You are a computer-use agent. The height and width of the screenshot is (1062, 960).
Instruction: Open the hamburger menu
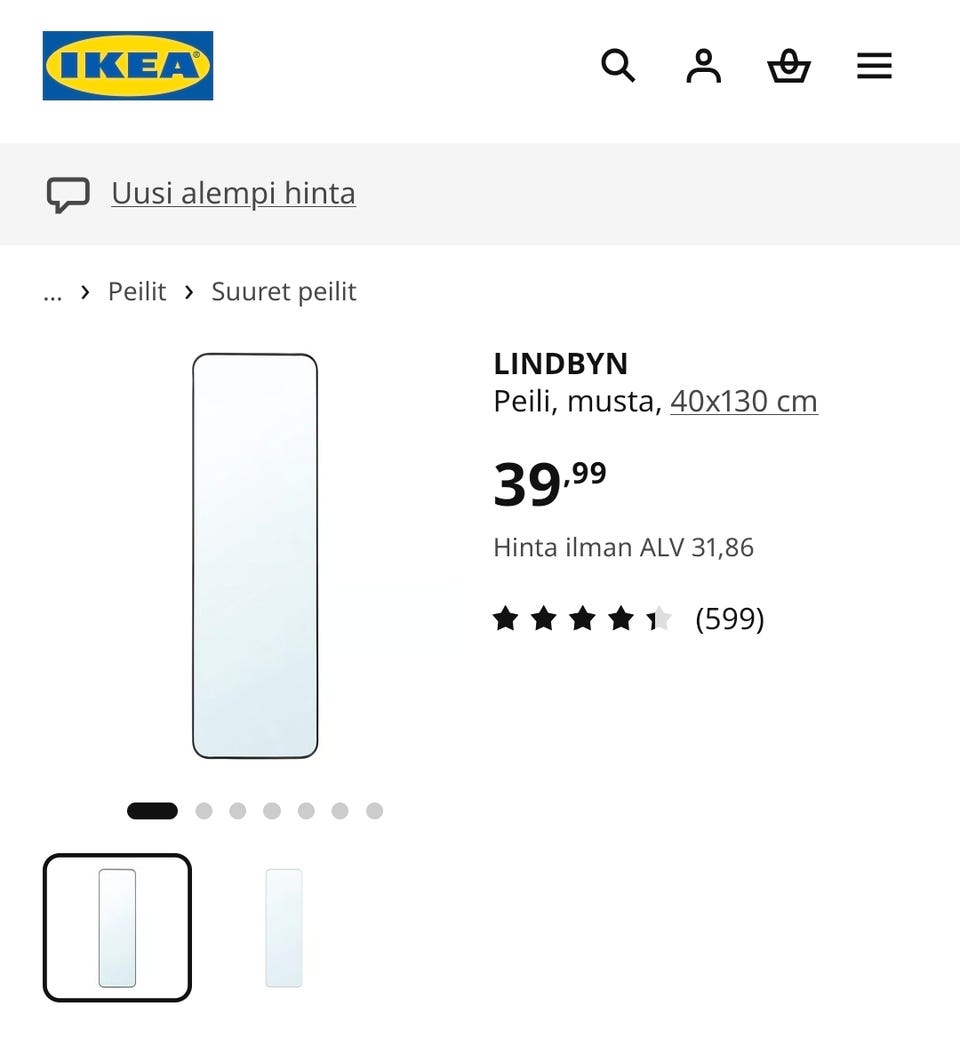tap(874, 66)
